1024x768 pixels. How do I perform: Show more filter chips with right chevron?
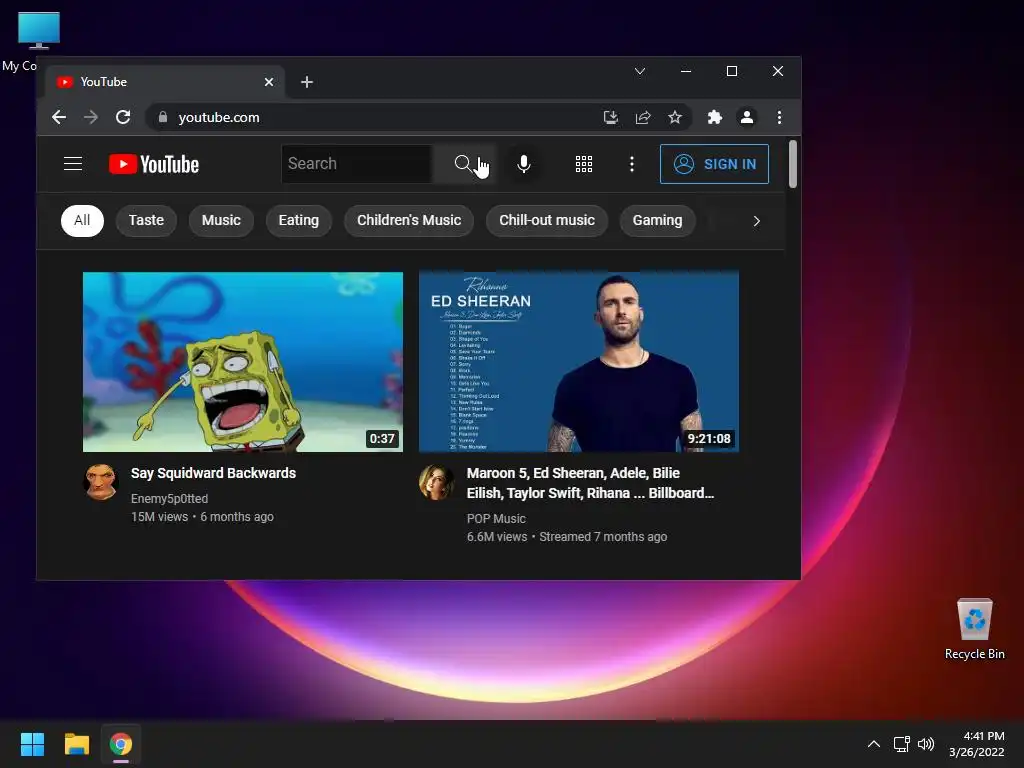coord(756,221)
